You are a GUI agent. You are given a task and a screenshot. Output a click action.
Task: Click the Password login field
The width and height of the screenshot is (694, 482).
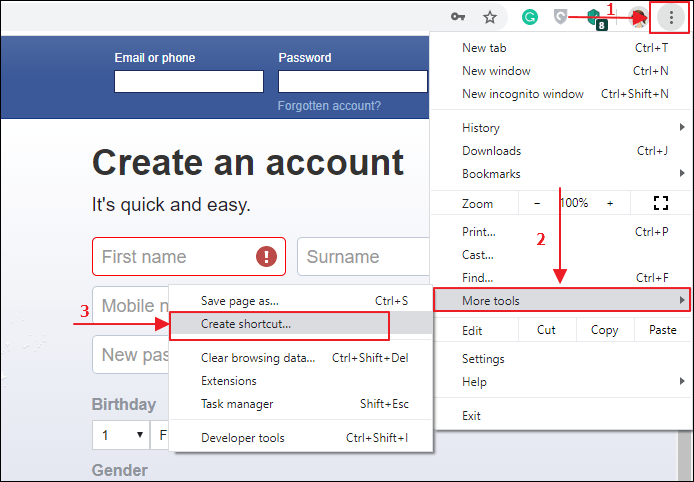click(353, 81)
